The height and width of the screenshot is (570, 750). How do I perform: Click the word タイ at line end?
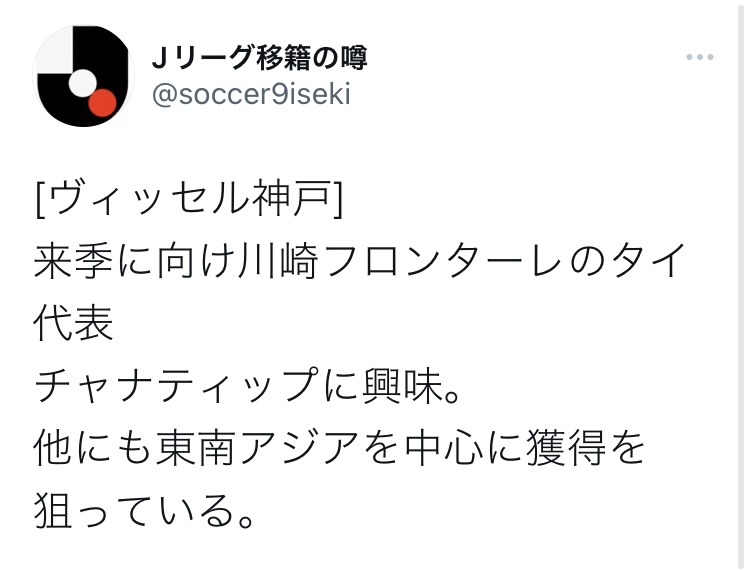click(657, 264)
